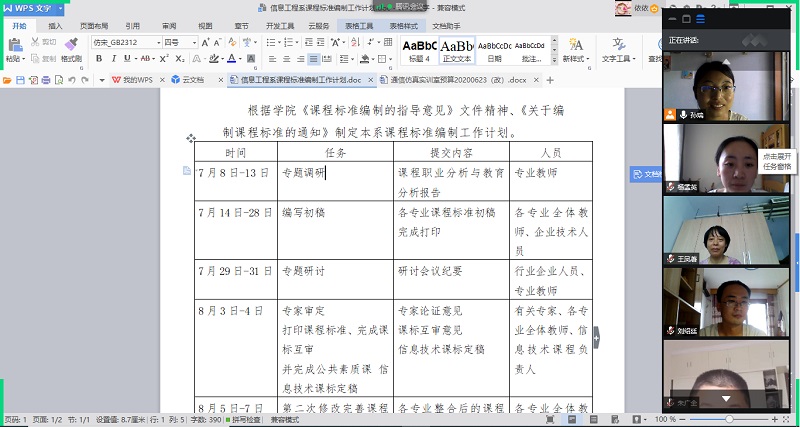Click the character shading icon
This screenshot has width=800, height=427.
pyautogui.click(x=251, y=59)
